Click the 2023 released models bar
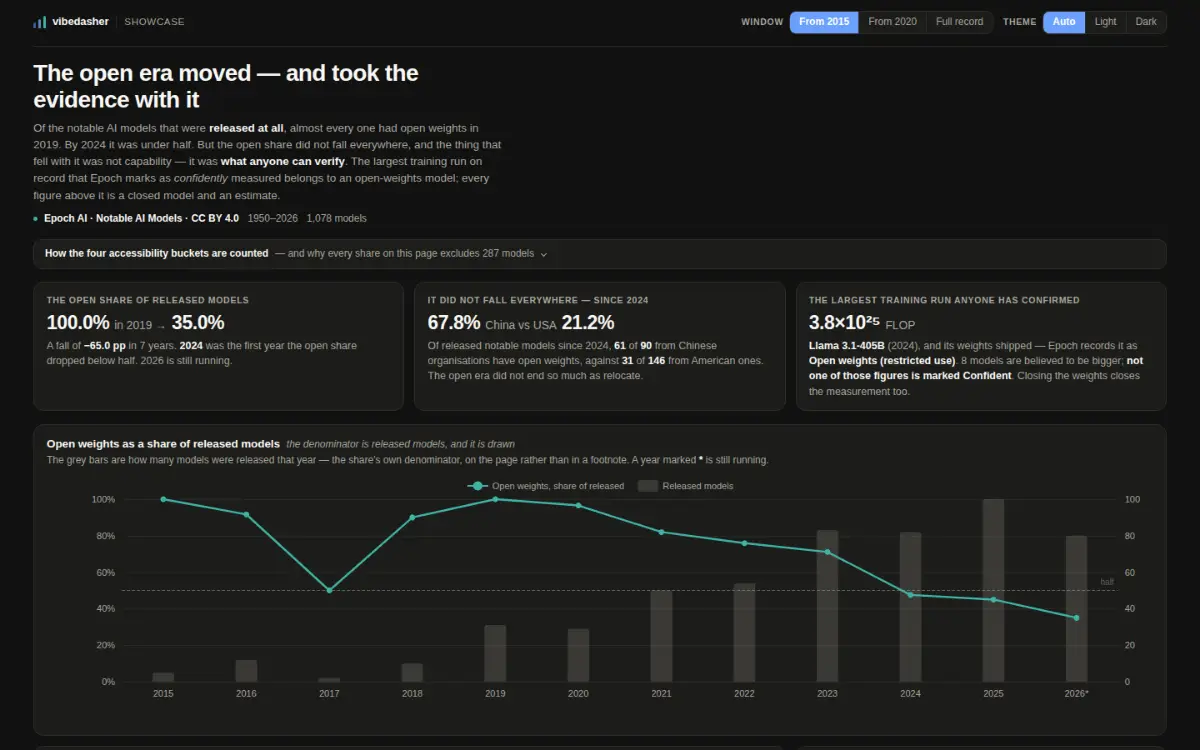Viewport: 1200px width, 750px height. (827, 606)
